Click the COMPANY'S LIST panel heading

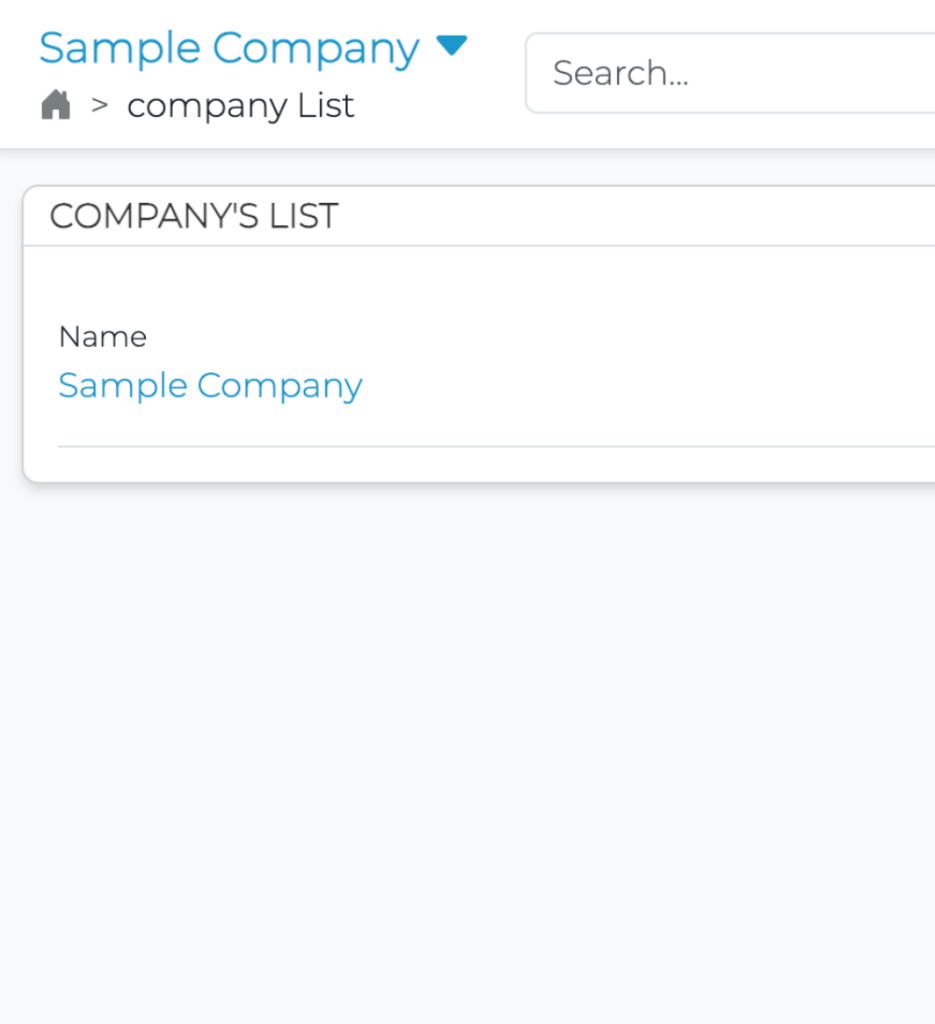point(194,215)
